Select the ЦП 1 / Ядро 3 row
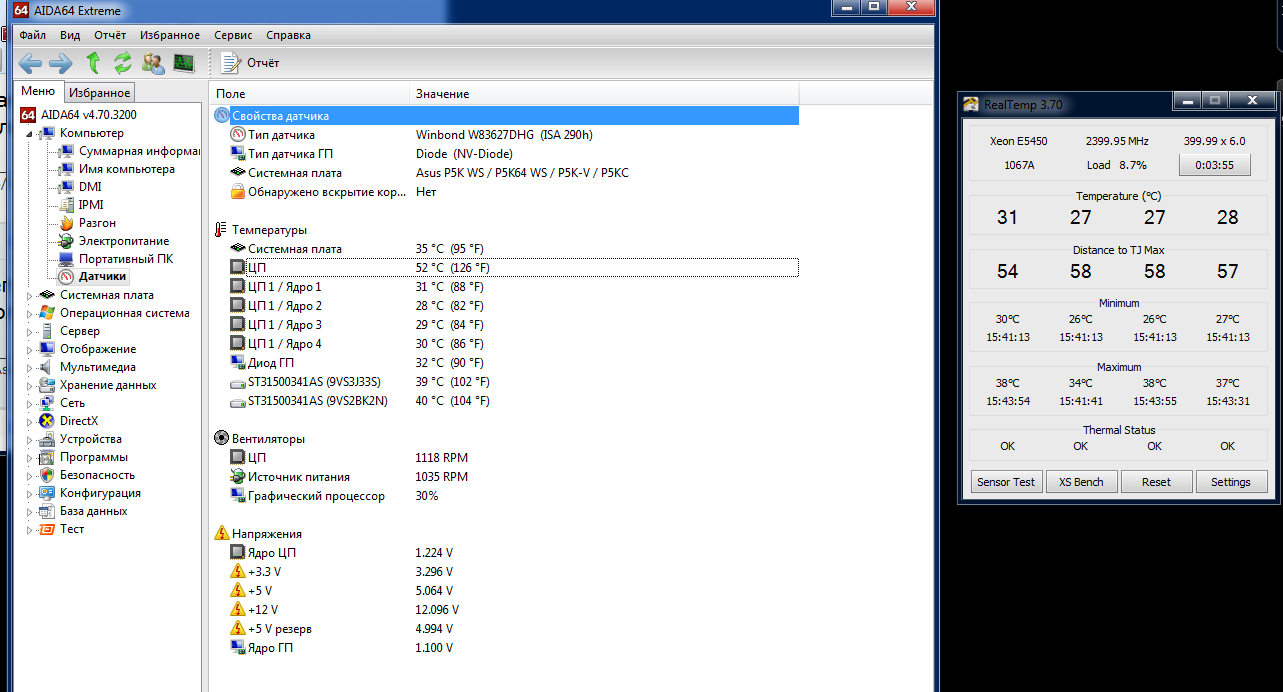 (x=506, y=325)
